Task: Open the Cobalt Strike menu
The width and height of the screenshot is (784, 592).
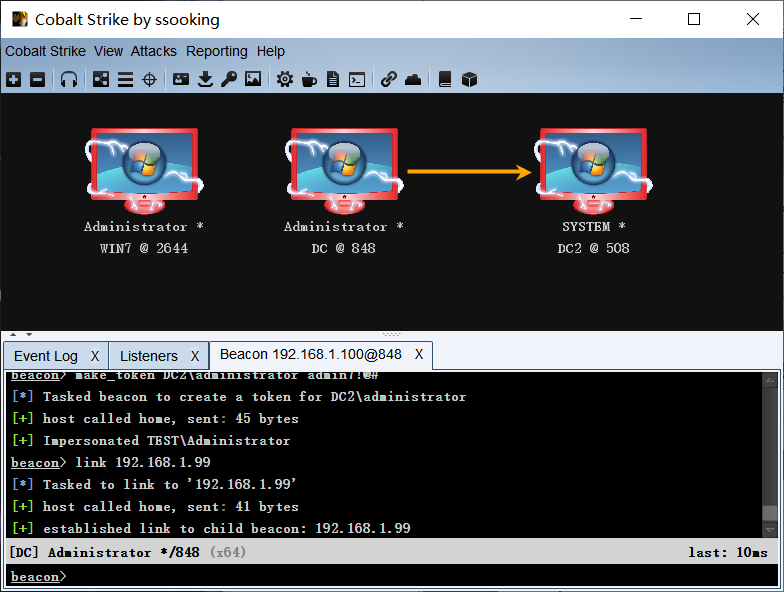Action: pyautogui.click(x=46, y=51)
